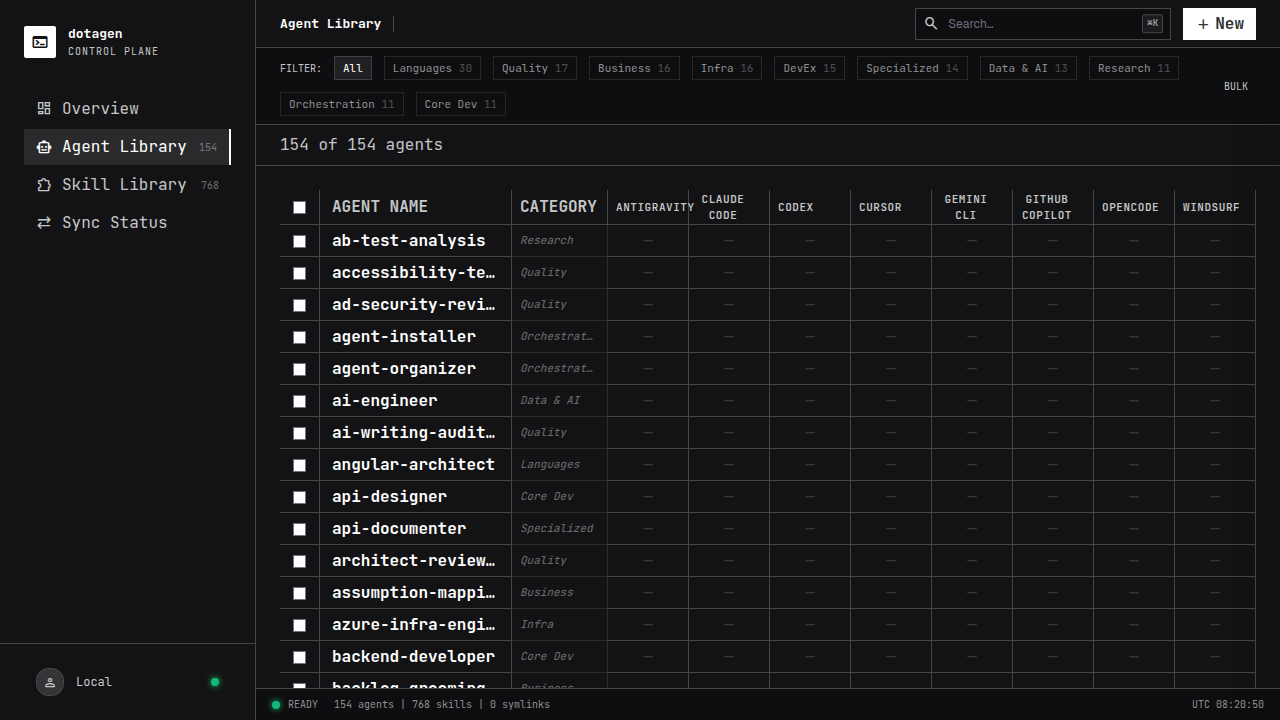Click the assumption-mapping agent name
1280x720 pixels.
(413, 593)
